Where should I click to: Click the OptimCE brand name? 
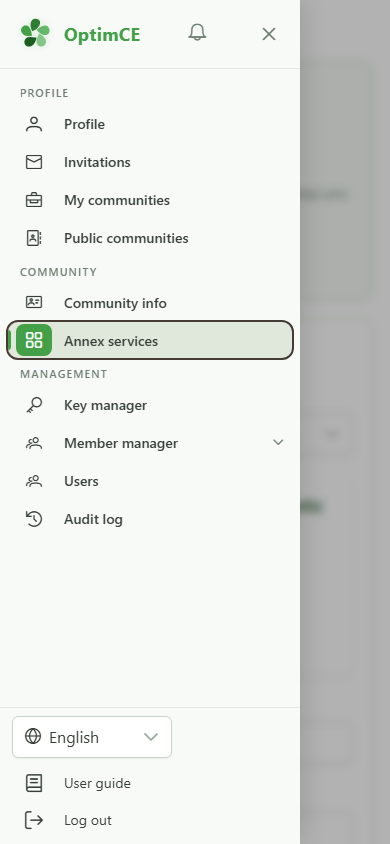pyautogui.click(x=102, y=35)
